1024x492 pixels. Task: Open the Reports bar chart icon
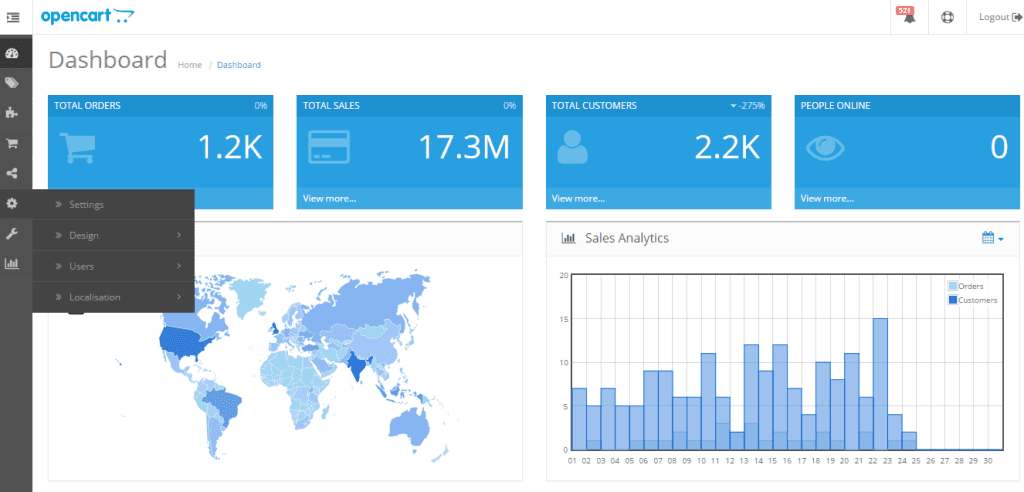[12, 264]
